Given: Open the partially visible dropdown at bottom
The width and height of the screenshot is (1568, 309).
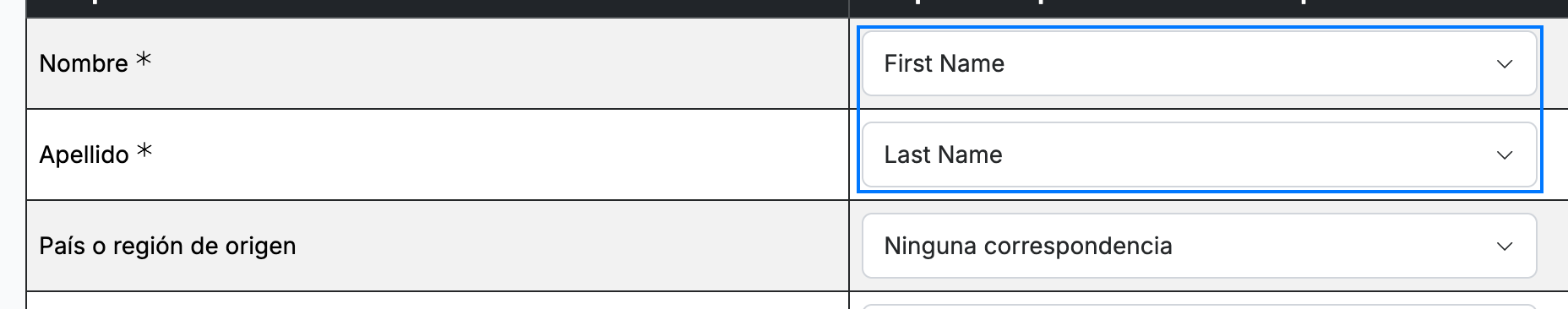Looking at the screenshot, I should pos(1199,306).
